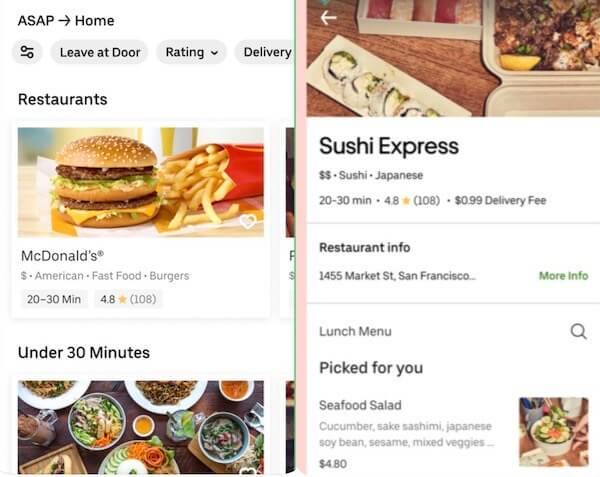Tap the back arrow on Sushi Express
600x477 pixels.
tap(328, 18)
